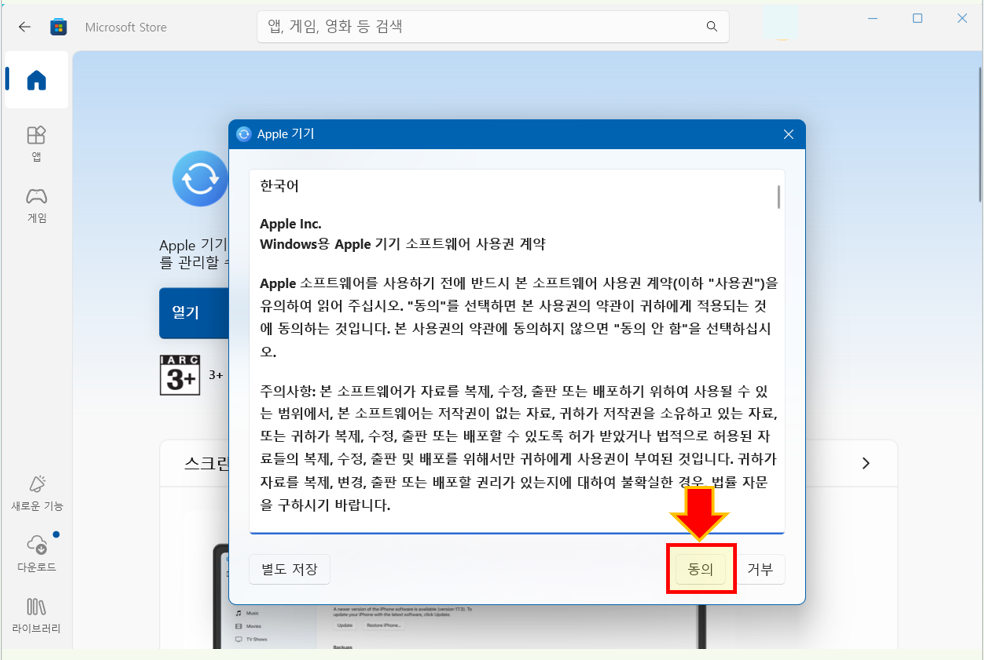Screen dimensions: 984x660
Task: Click the 별도 저장 button
Action: point(289,569)
